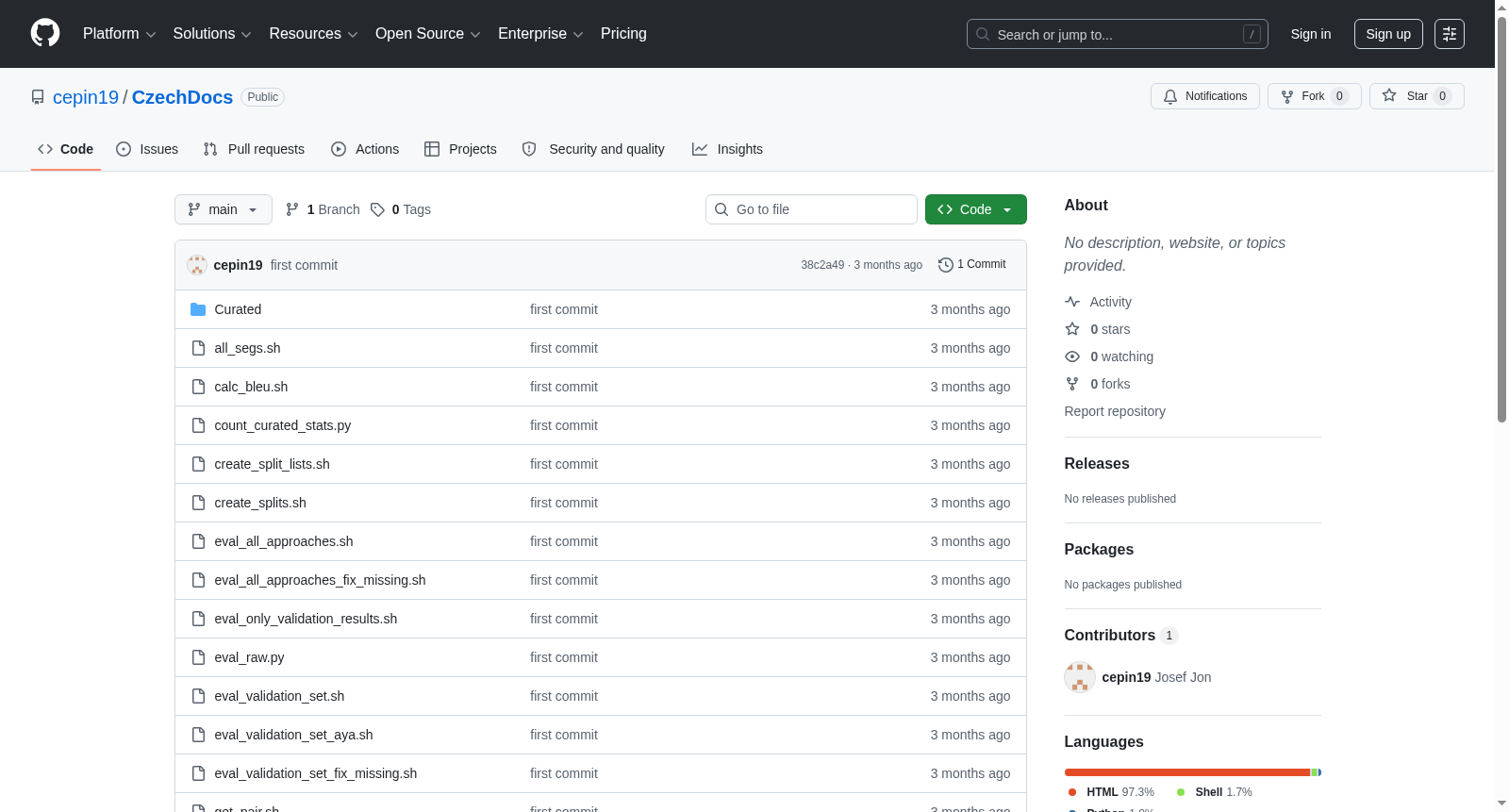Click the file icon for eval_only_validation_results.sh
Viewport: 1509px width, 812px height.
198,619
